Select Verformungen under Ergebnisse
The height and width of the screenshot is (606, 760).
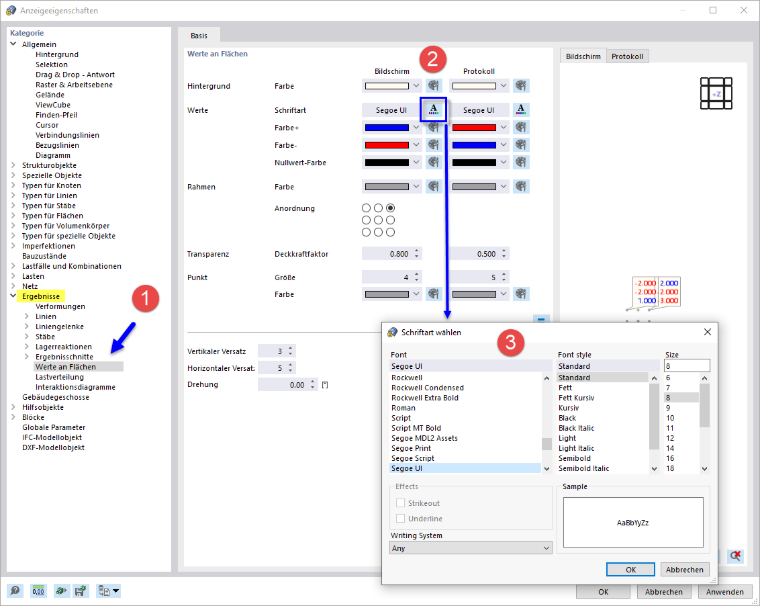tap(60, 306)
